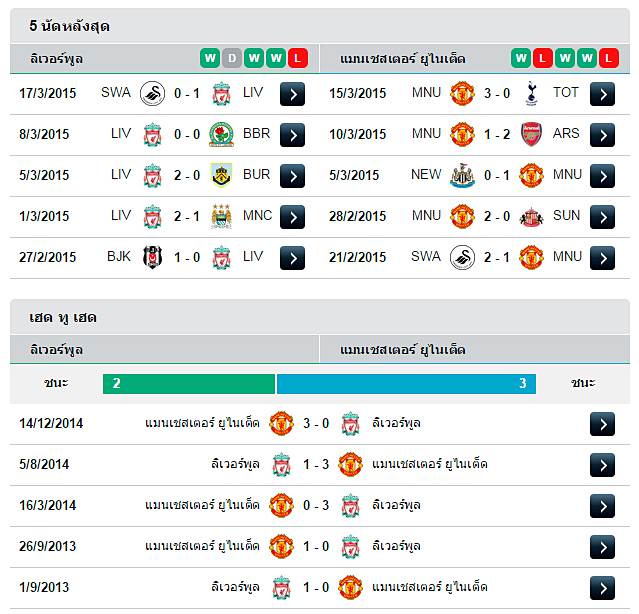639x614 pixels.
Task: Select Manchester United header in head-to-head section
Action: pyautogui.click(x=403, y=350)
